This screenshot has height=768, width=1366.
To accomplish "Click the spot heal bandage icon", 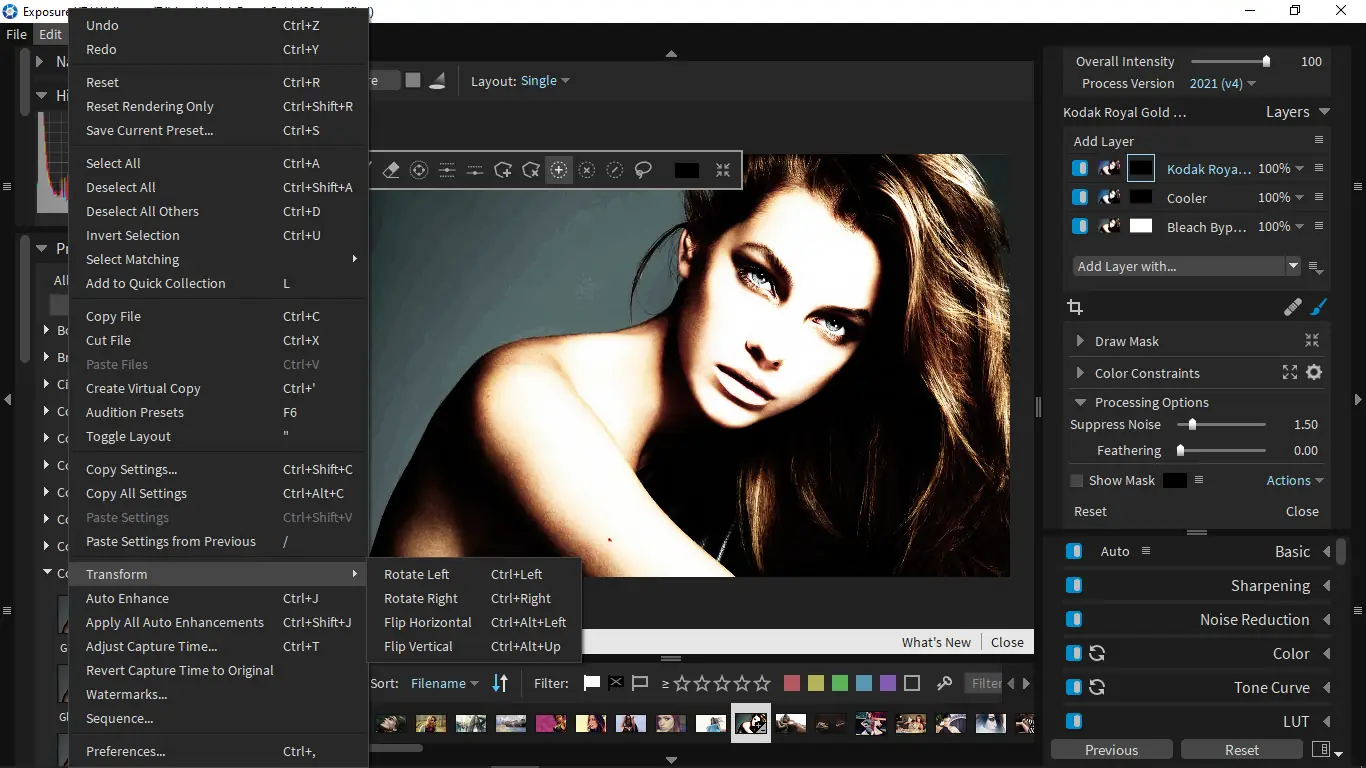I will click(x=1292, y=308).
